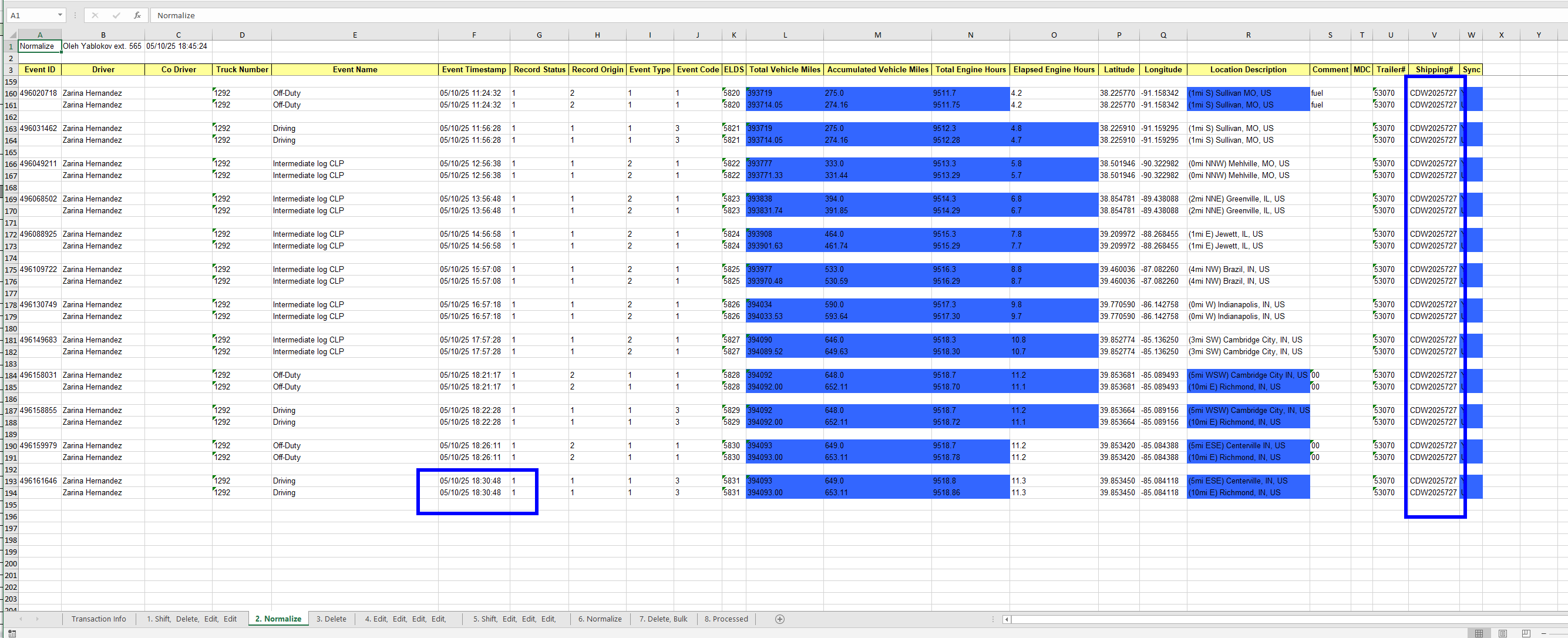Image resolution: width=1568 pixels, height=638 pixels.
Task: Open the 8. Processed sheet tab
Action: tap(726, 619)
